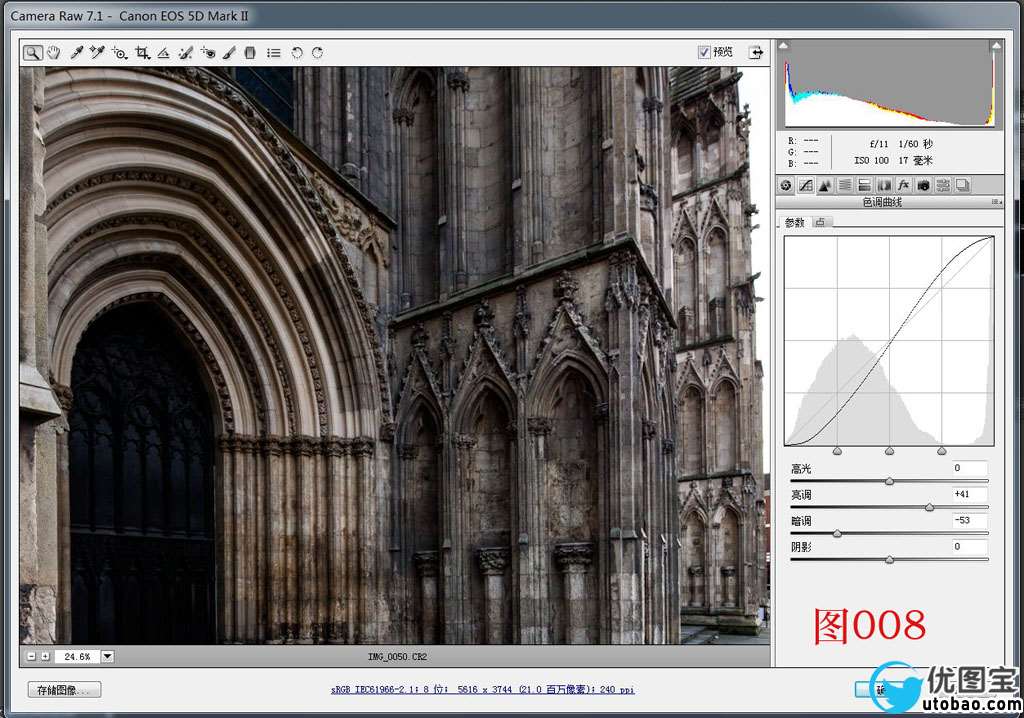Open the zoom level dropdown
The height and width of the screenshot is (718, 1024).
108,657
